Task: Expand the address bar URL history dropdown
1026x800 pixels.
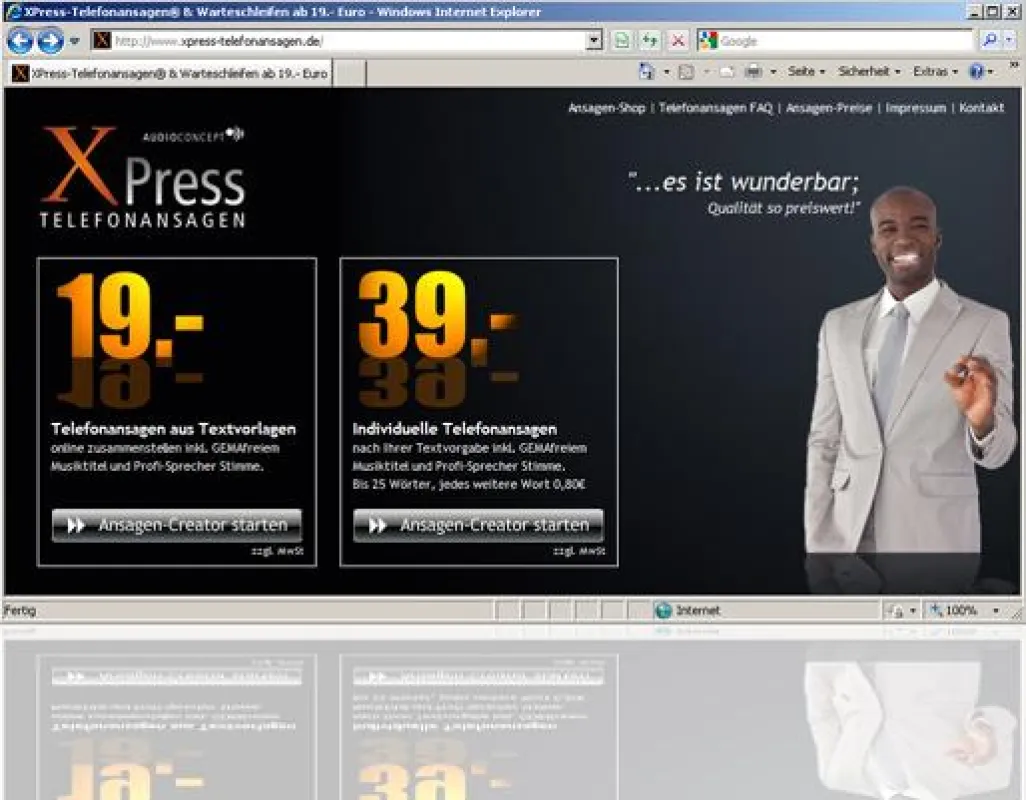Action: coord(593,41)
